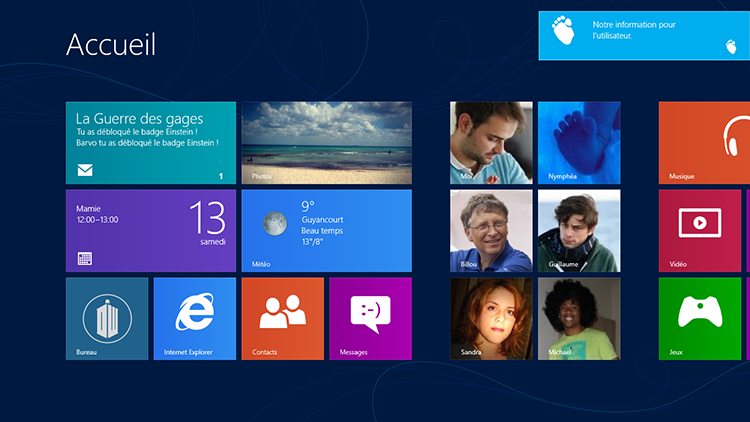Launch the Bureau desktop tile
The height and width of the screenshot is (422, 750).
(x=106, y=318)
